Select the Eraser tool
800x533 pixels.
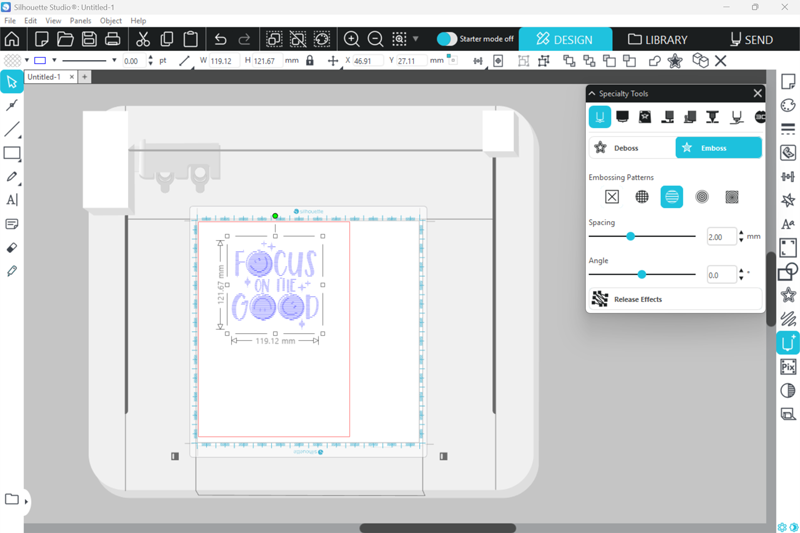coord(12,247)
